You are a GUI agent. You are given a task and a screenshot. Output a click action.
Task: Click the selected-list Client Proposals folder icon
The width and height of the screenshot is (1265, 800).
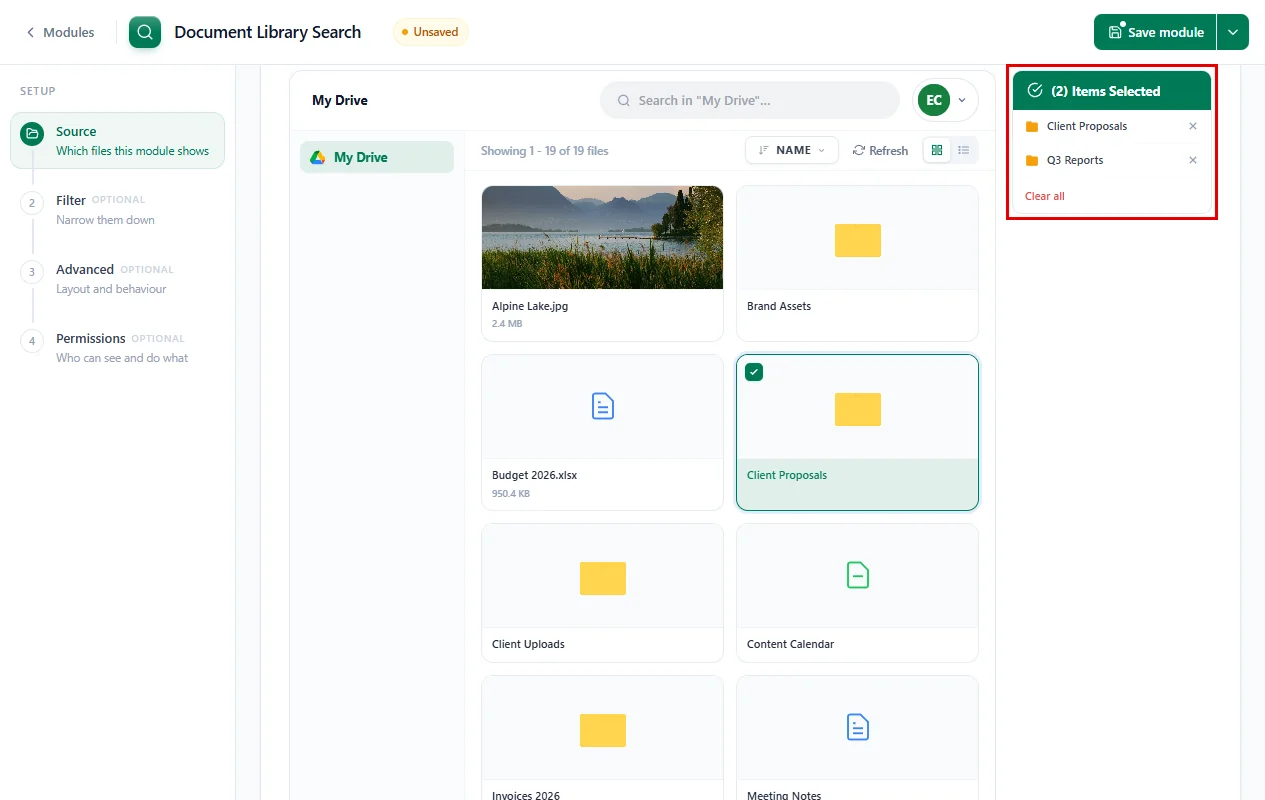tap(1032, 126)
